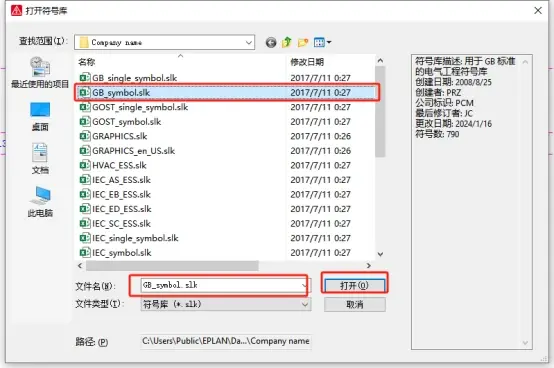Click the 文件名 input field
The height and width of the screenshot is (368, 554).
point(221,285)
